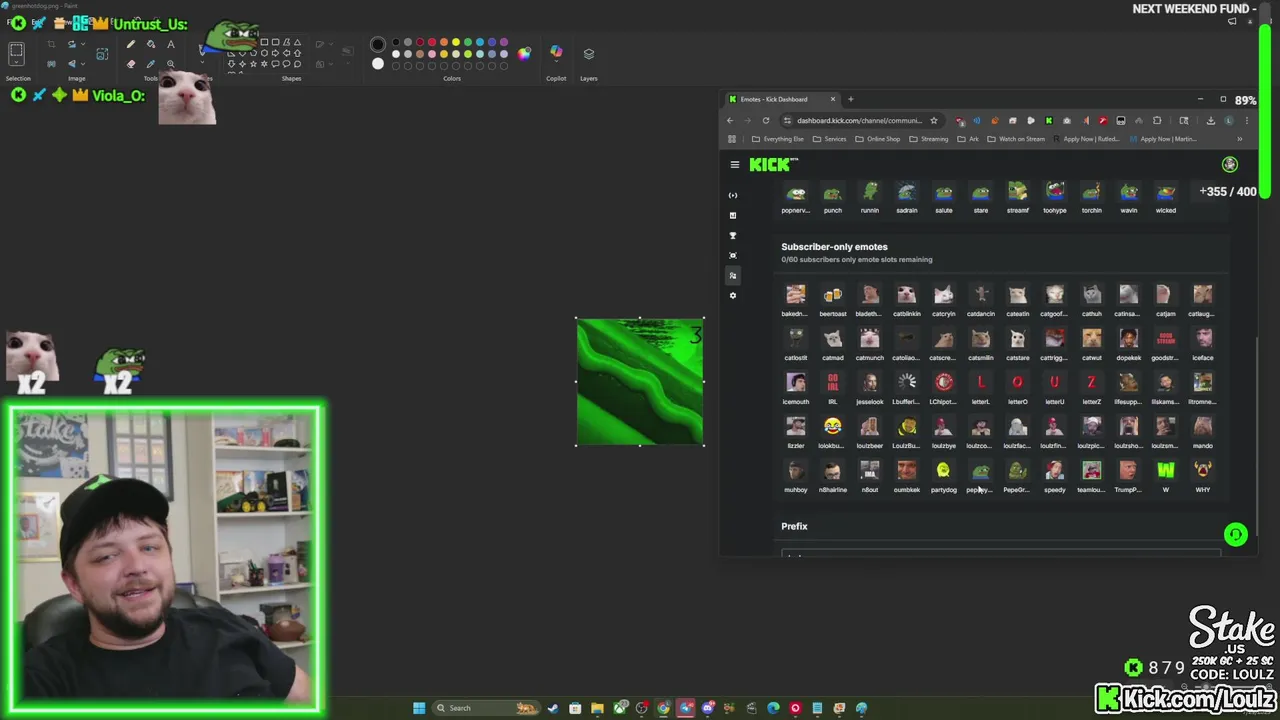Screen dimensions: 1280x720
Task: Open Copilot menu in Paint
Action: click(x=556, y=53)
